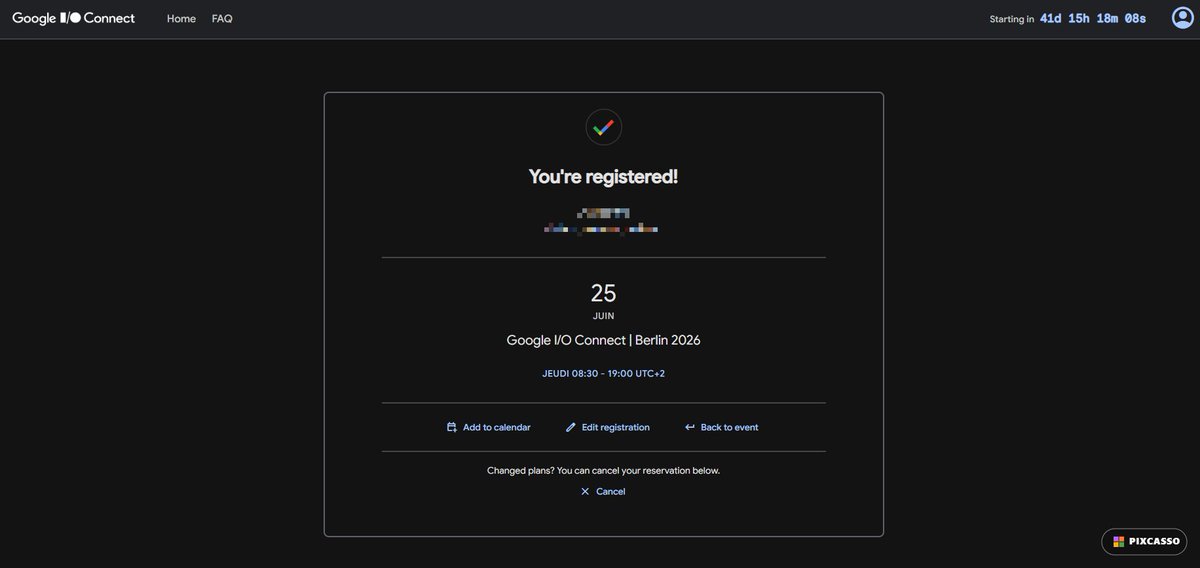Open the user account avatar icon

click(x=1183, y=18)
